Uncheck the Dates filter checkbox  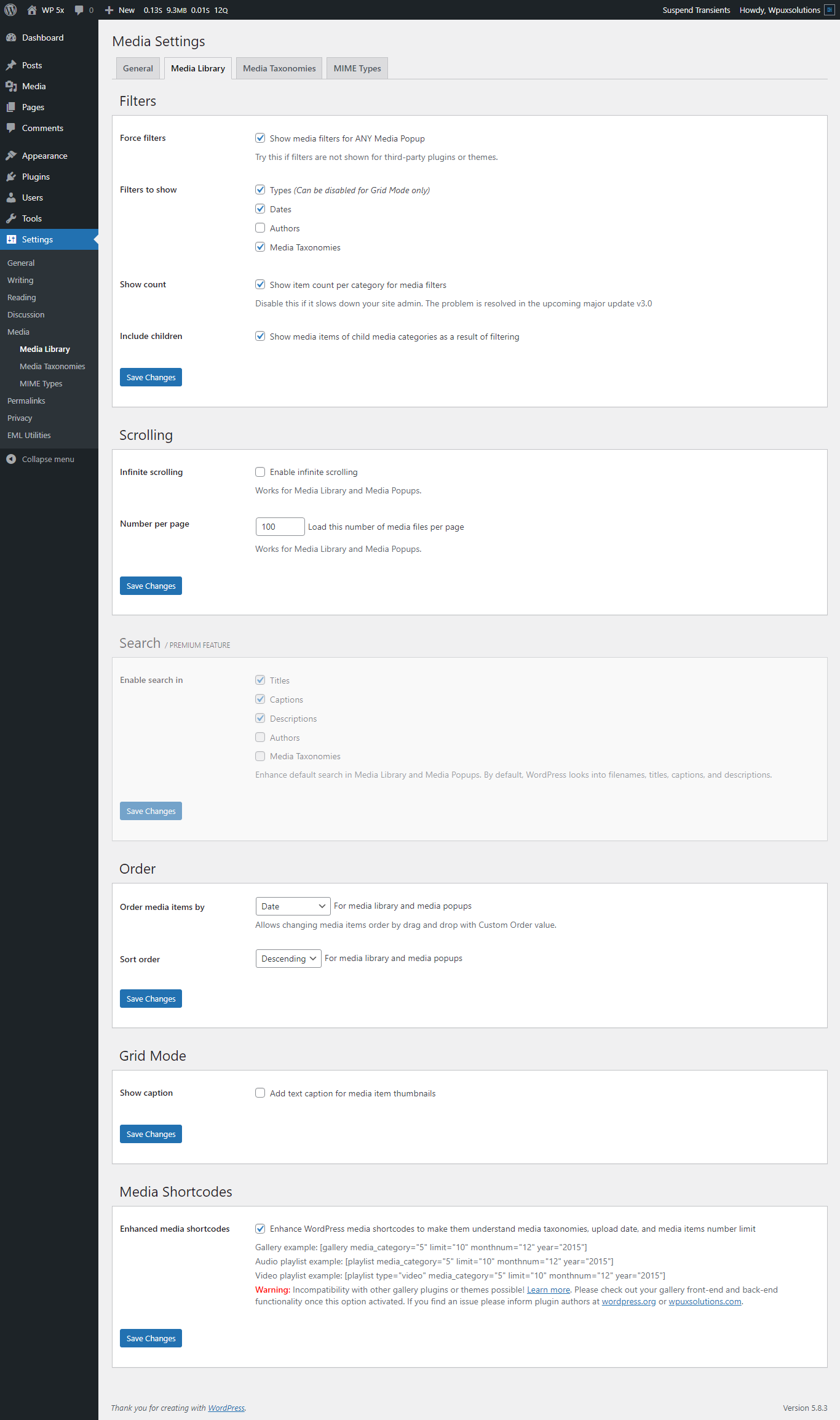point(260,209)
